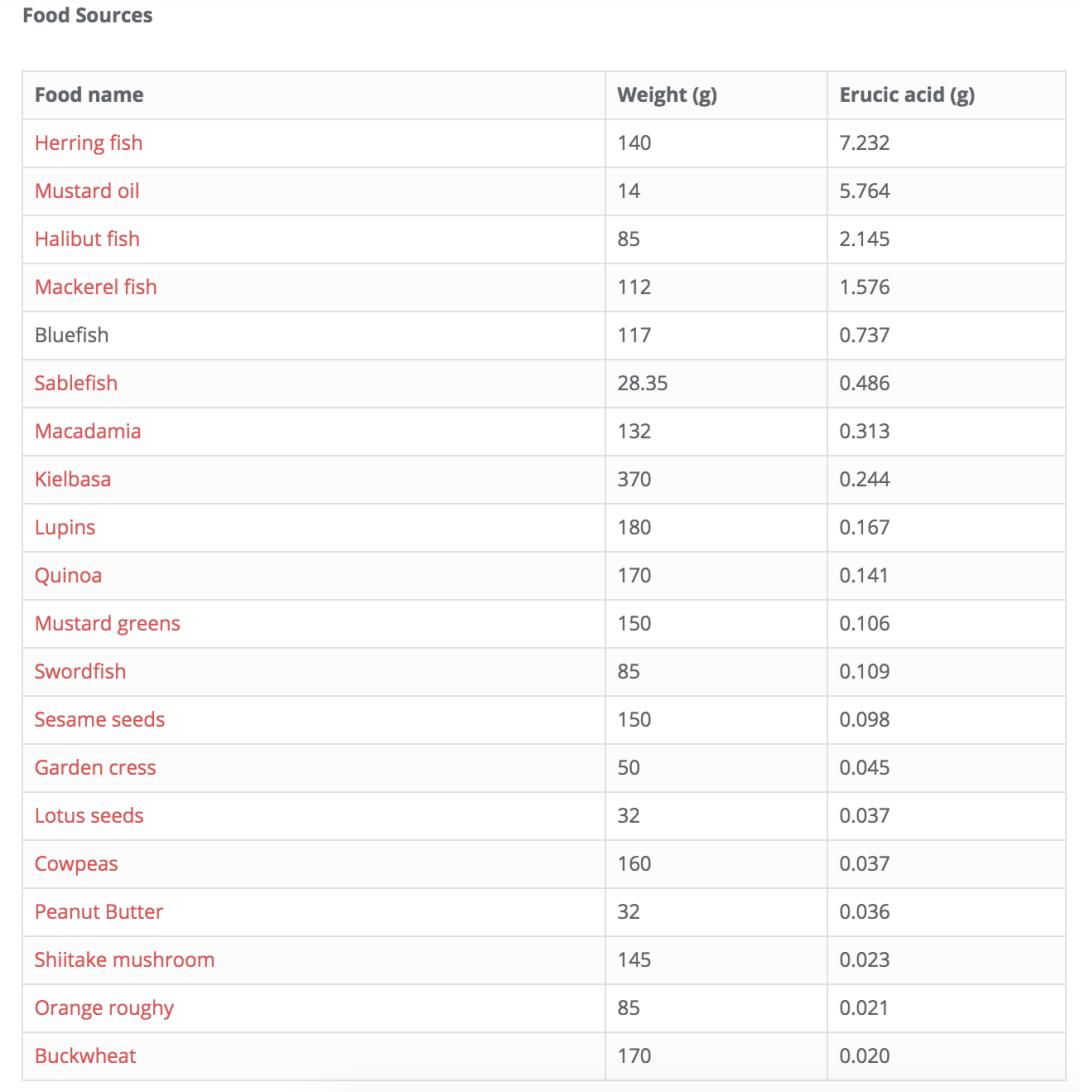Open the Herring fish link

pos(88,143)
